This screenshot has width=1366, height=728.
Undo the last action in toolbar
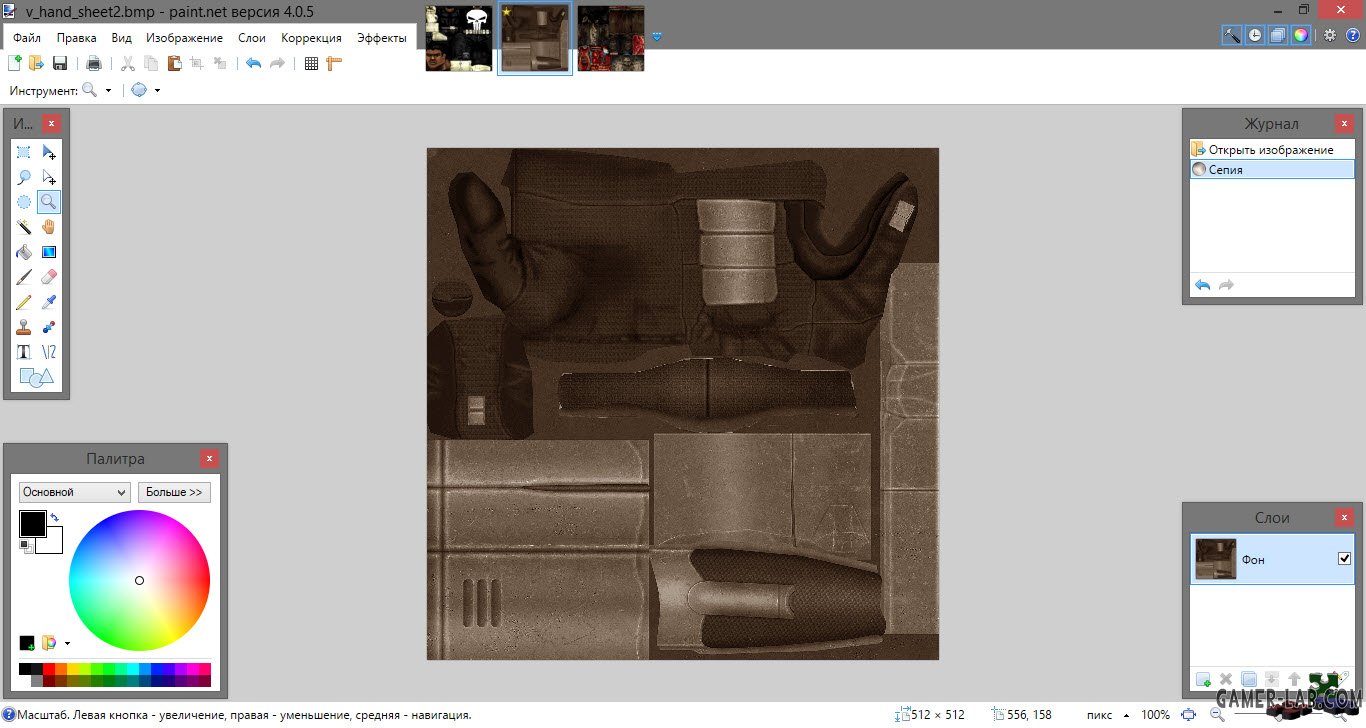(x=253, y=63)
